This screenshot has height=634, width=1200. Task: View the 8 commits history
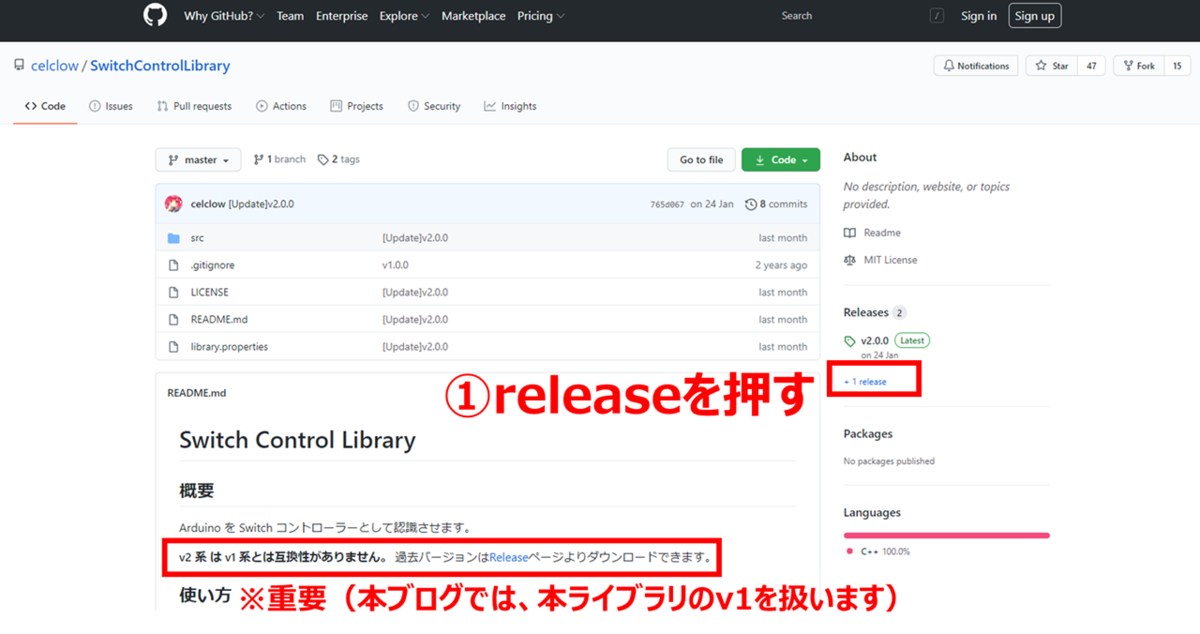[776, 204]
